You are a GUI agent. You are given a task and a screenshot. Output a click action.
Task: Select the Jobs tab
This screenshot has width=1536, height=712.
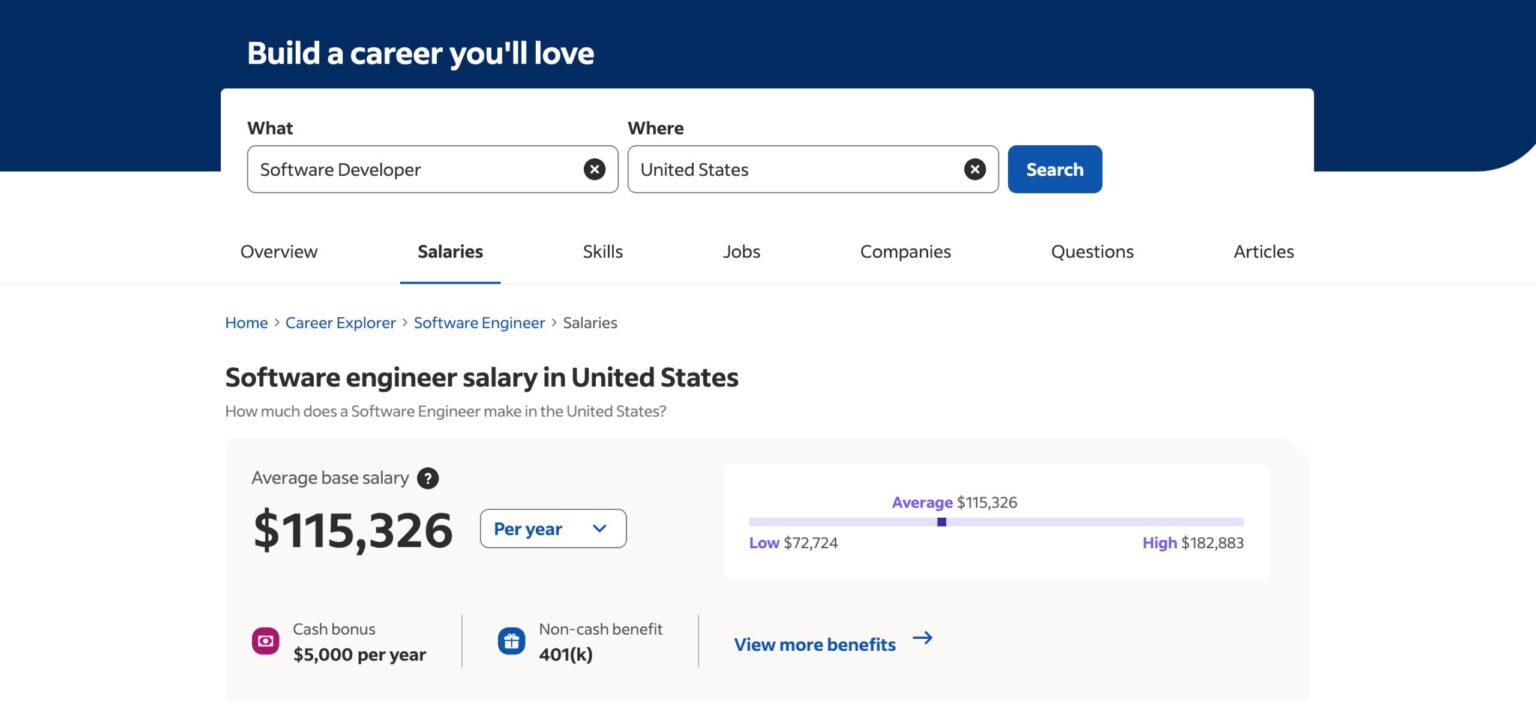pos(741,251)
